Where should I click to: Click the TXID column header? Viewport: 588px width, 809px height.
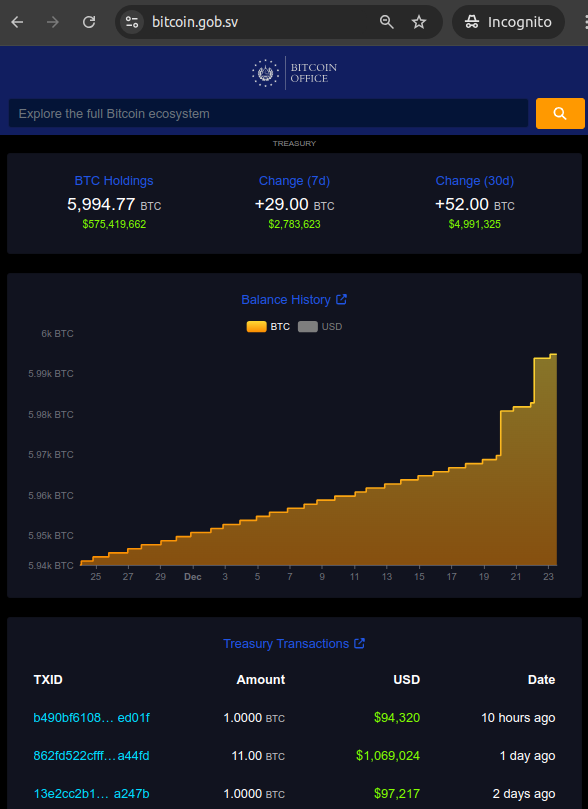pyautogui.click(x=48, y=679)
